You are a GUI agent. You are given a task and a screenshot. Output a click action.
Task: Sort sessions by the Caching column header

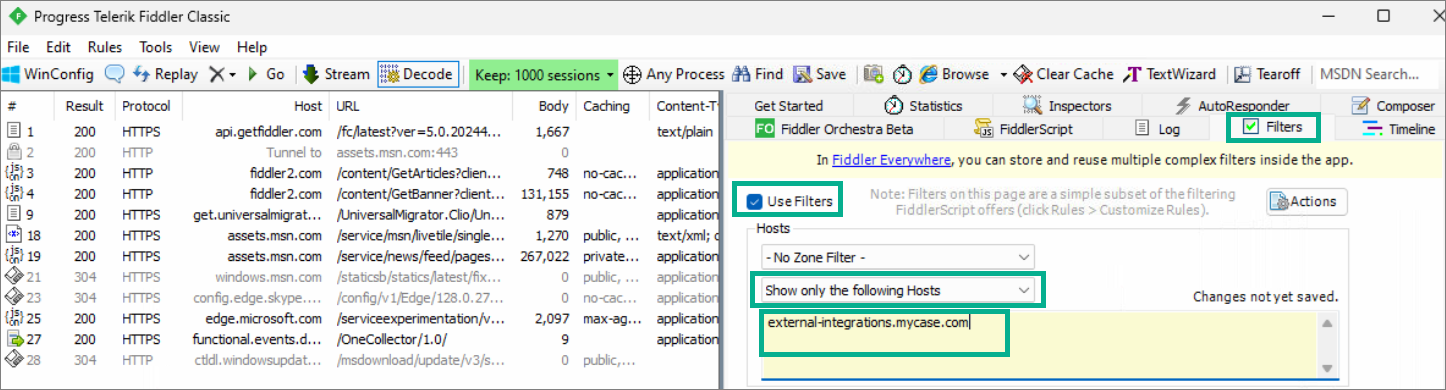tap(613, 106)
